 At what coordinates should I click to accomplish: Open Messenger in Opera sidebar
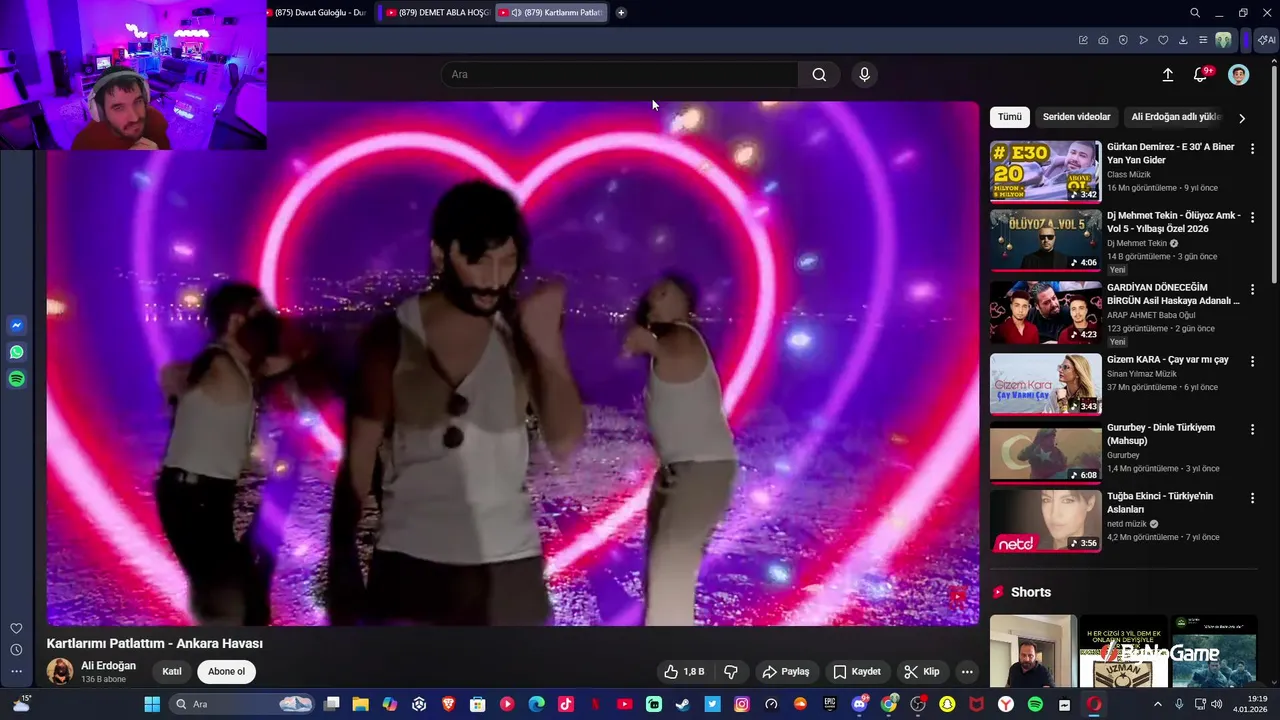coord(16,325)
